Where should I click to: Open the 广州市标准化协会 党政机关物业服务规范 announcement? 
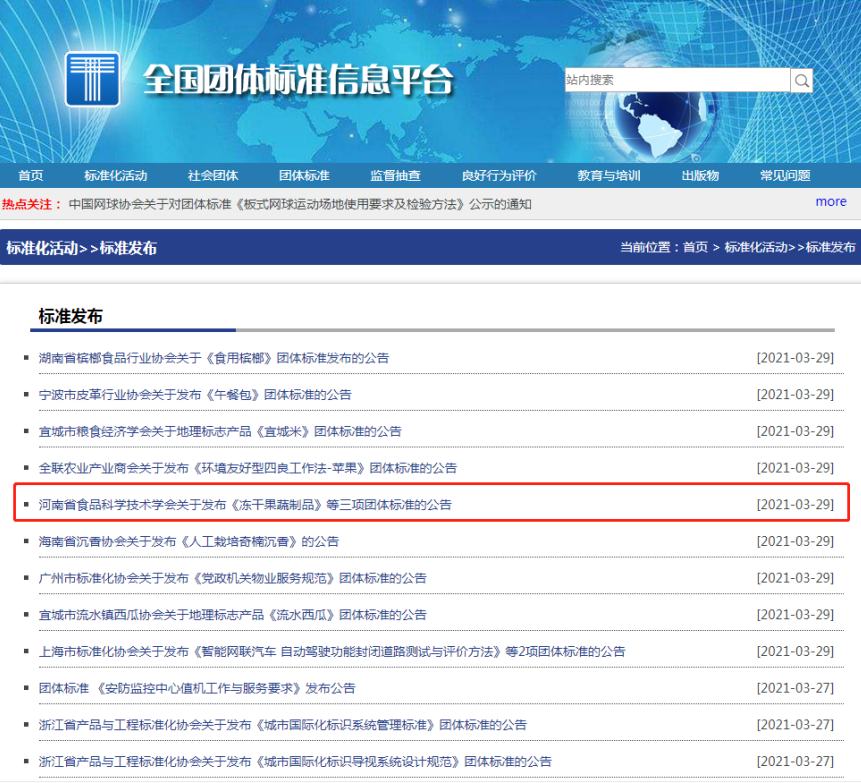coord(233,578)
